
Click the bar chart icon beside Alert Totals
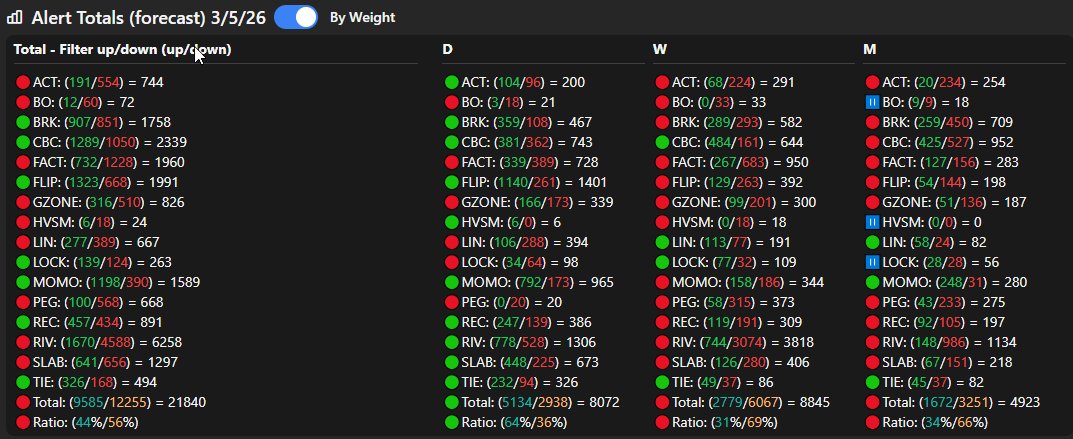tap(15, 17)
